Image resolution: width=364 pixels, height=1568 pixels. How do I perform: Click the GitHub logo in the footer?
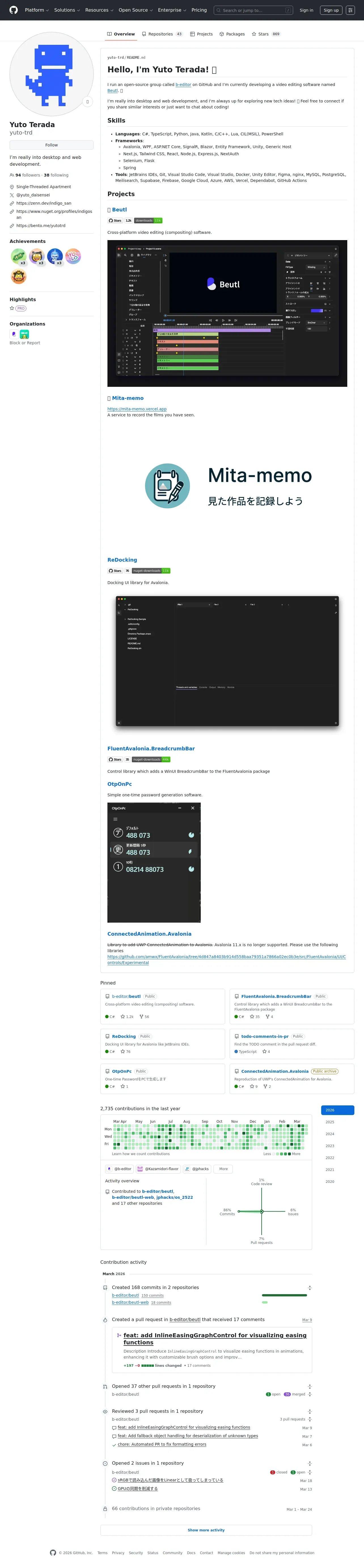(x=53, y=1553)
